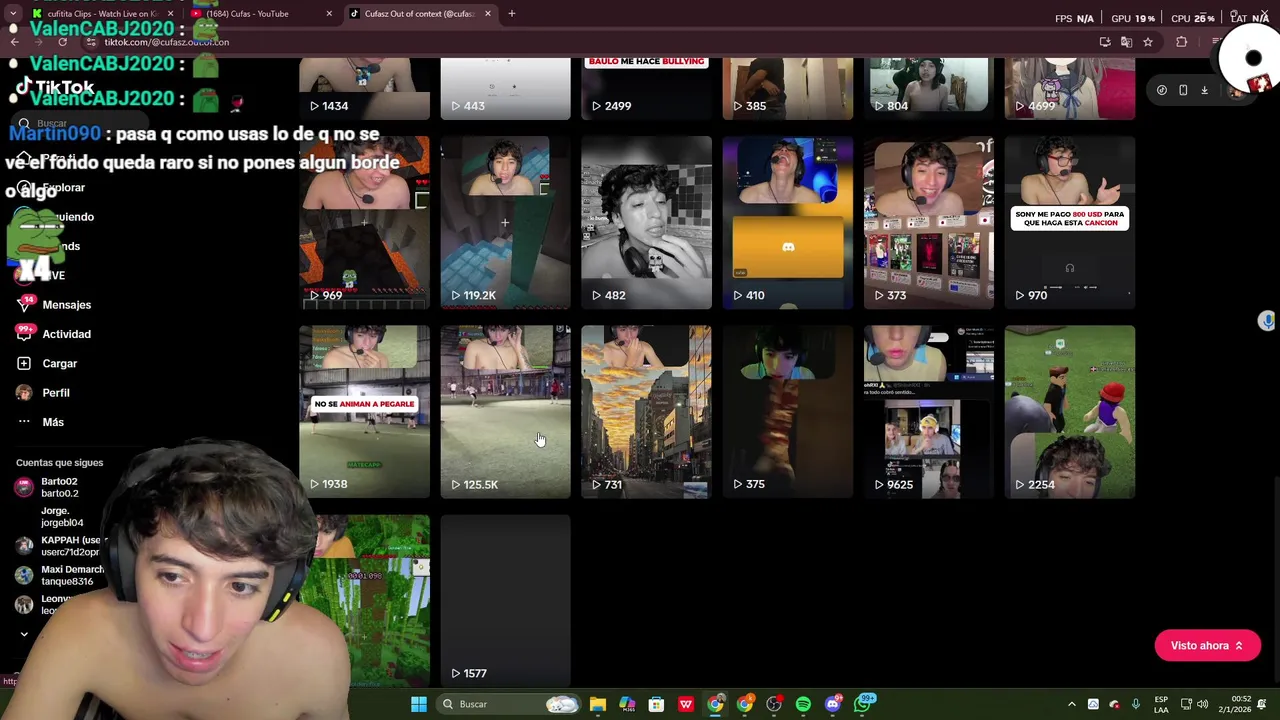The image size is (1280, 720).
Task: Go back with the browser back arrow
Action: pos(14,42)
